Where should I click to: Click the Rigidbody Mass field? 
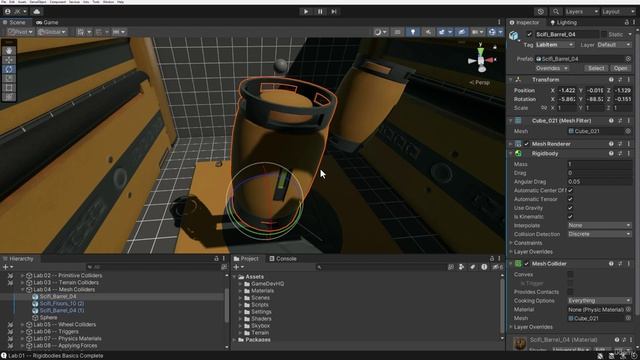coord(599,164)
